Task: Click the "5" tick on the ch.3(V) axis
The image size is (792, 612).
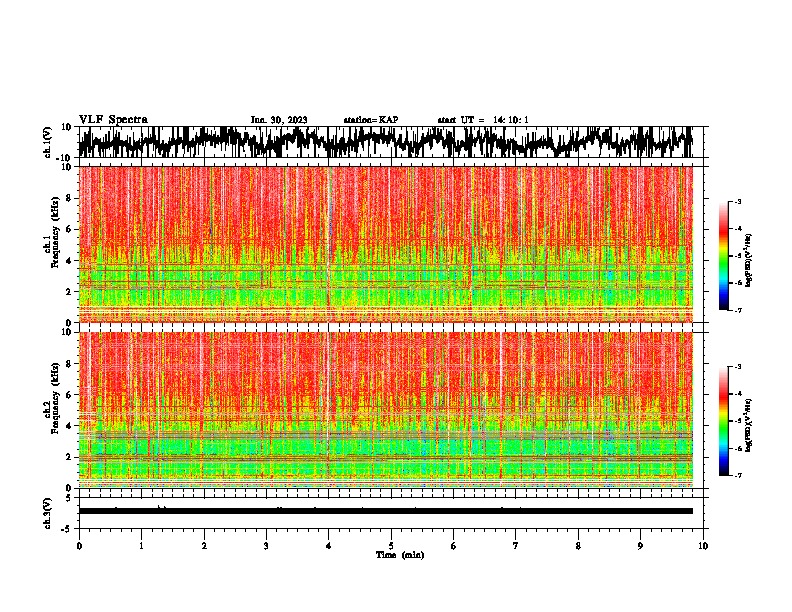Action: (69, 498)
